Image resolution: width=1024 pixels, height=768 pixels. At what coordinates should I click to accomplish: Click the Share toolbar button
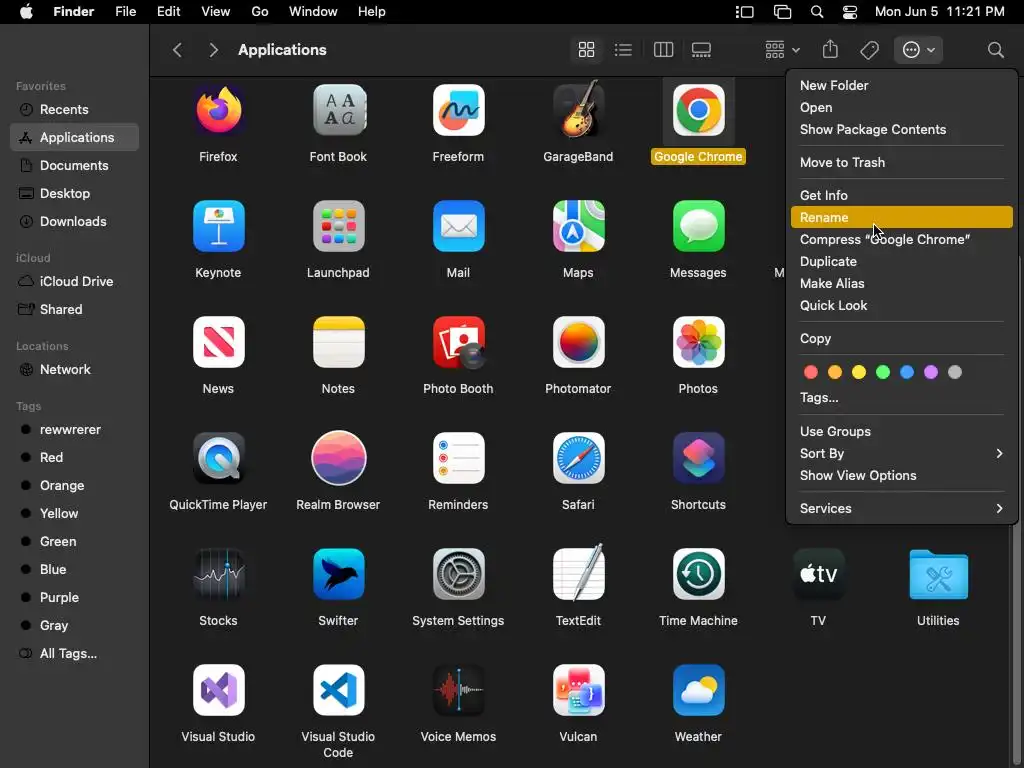pyautogui.click(x=830, y=50)
